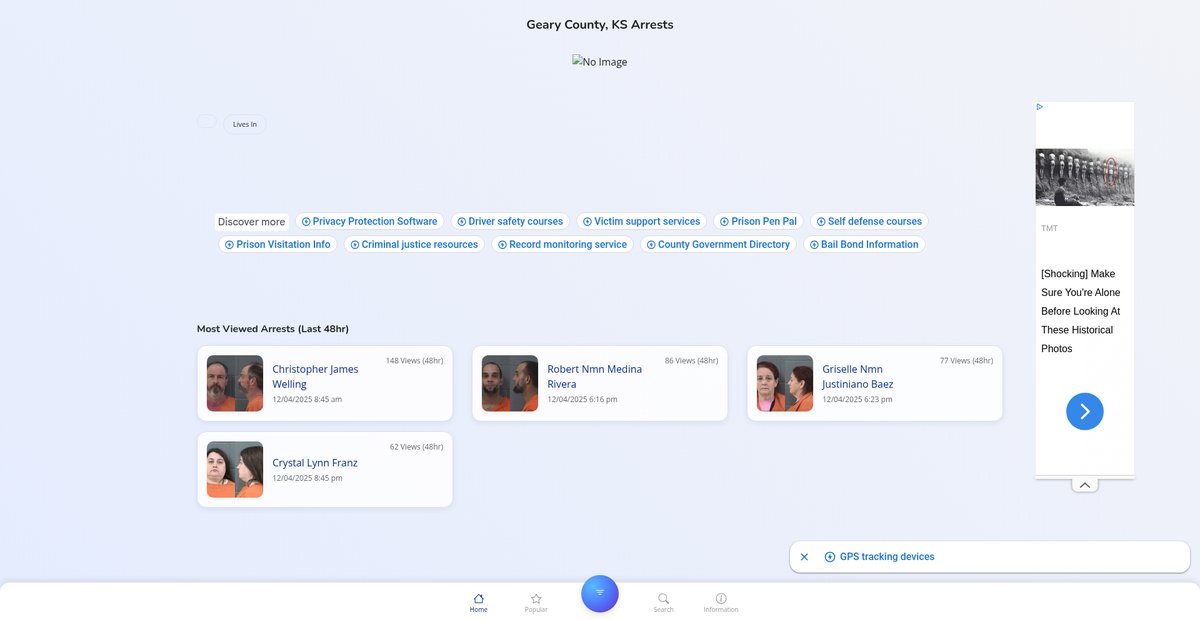Image resolution: width=1200 pixels, height=620 pixels.
Task: Open the Information tab
Action: [721, 602]
